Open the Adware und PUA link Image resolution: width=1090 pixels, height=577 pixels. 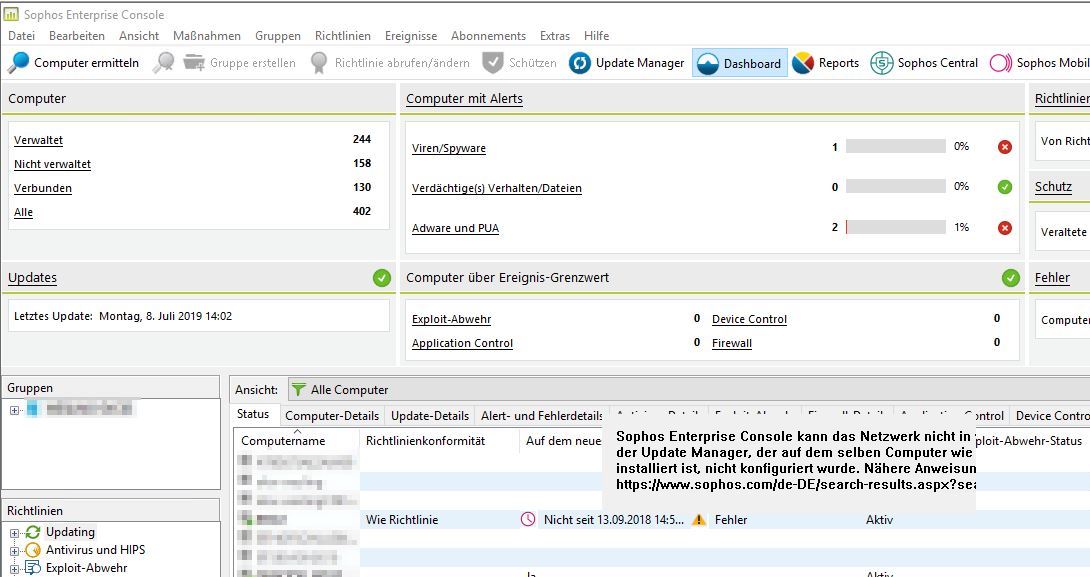tap(455, 228)
